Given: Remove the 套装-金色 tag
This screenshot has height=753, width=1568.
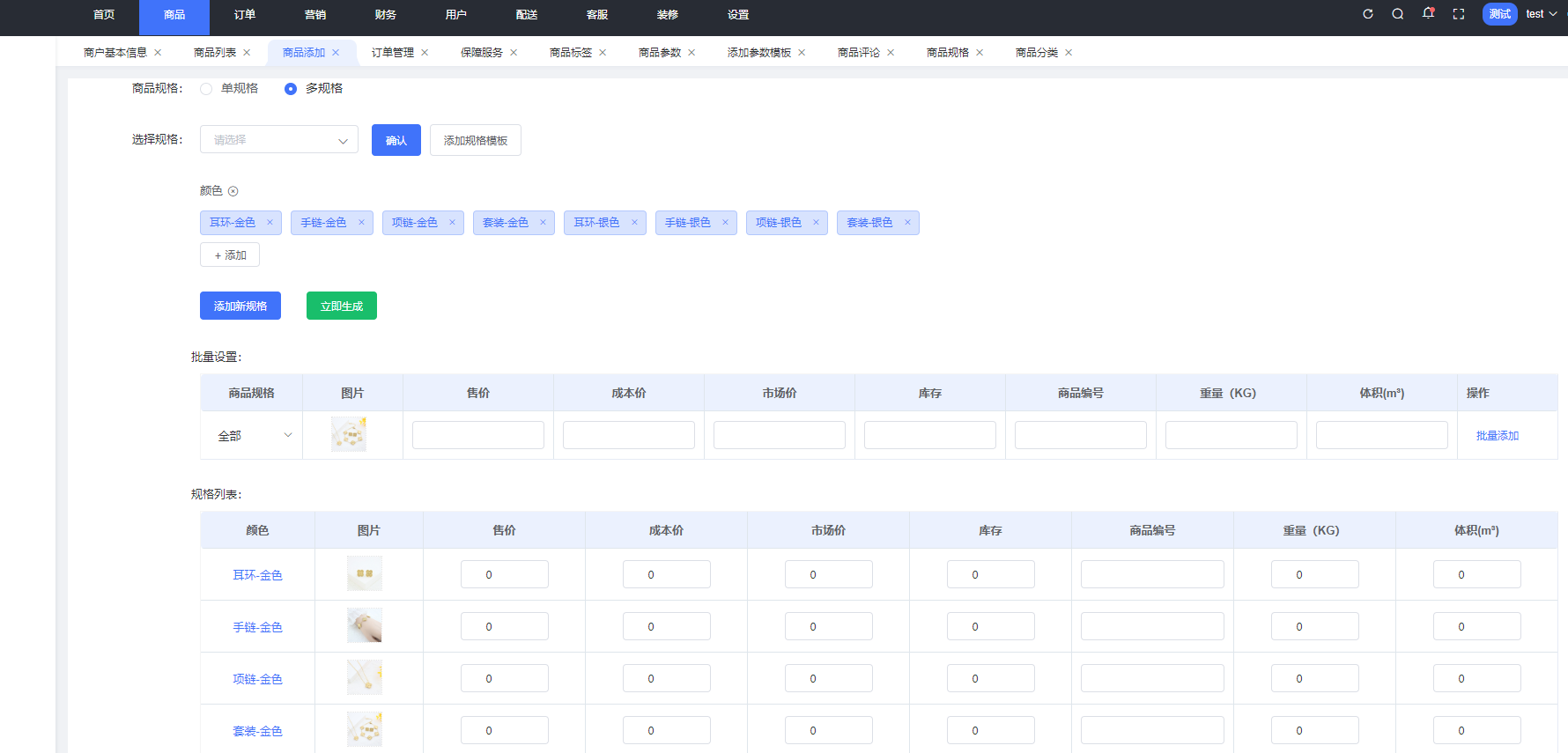Looking at the screenshot, I should [543, 223].
